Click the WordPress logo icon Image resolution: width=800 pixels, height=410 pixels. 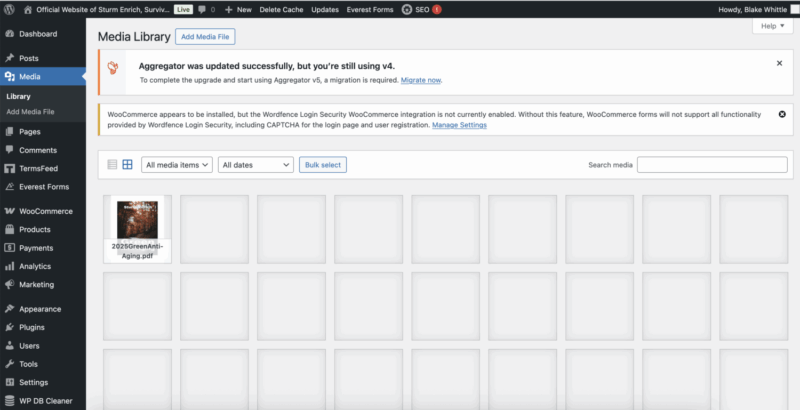[10, 9]
